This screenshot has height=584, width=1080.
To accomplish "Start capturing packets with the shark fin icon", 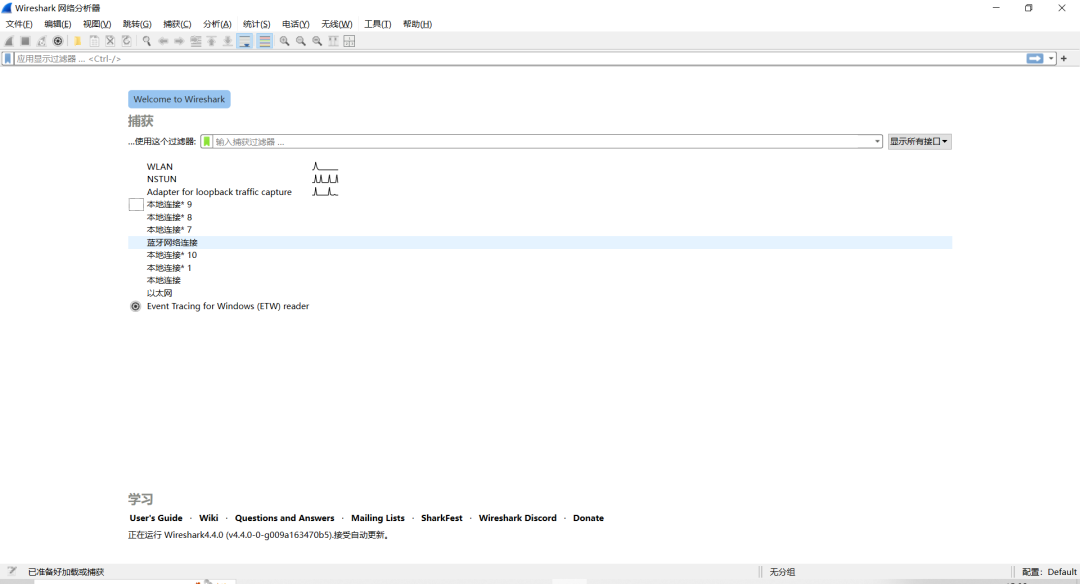I will (9, 41).
